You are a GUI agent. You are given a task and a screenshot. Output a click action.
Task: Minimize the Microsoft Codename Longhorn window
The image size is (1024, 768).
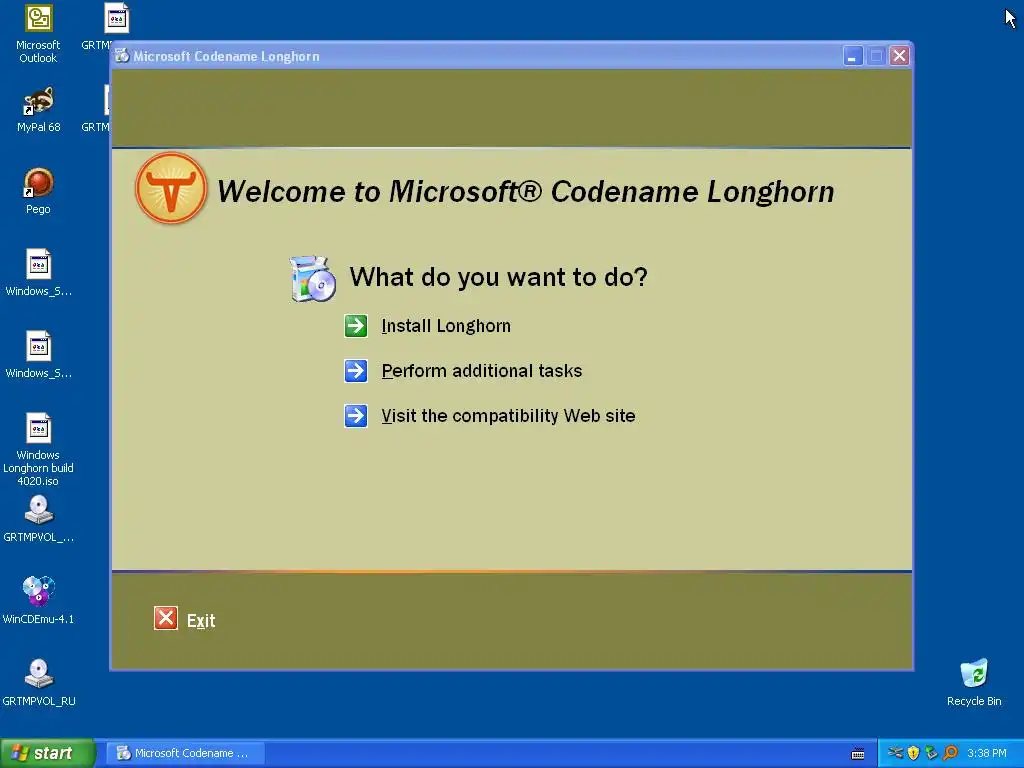853,56
